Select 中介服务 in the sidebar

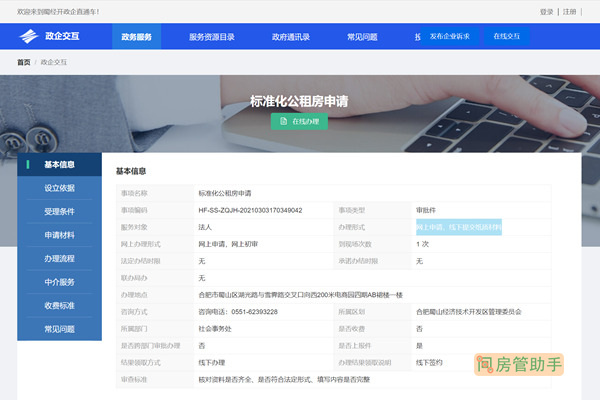[59, 282]
